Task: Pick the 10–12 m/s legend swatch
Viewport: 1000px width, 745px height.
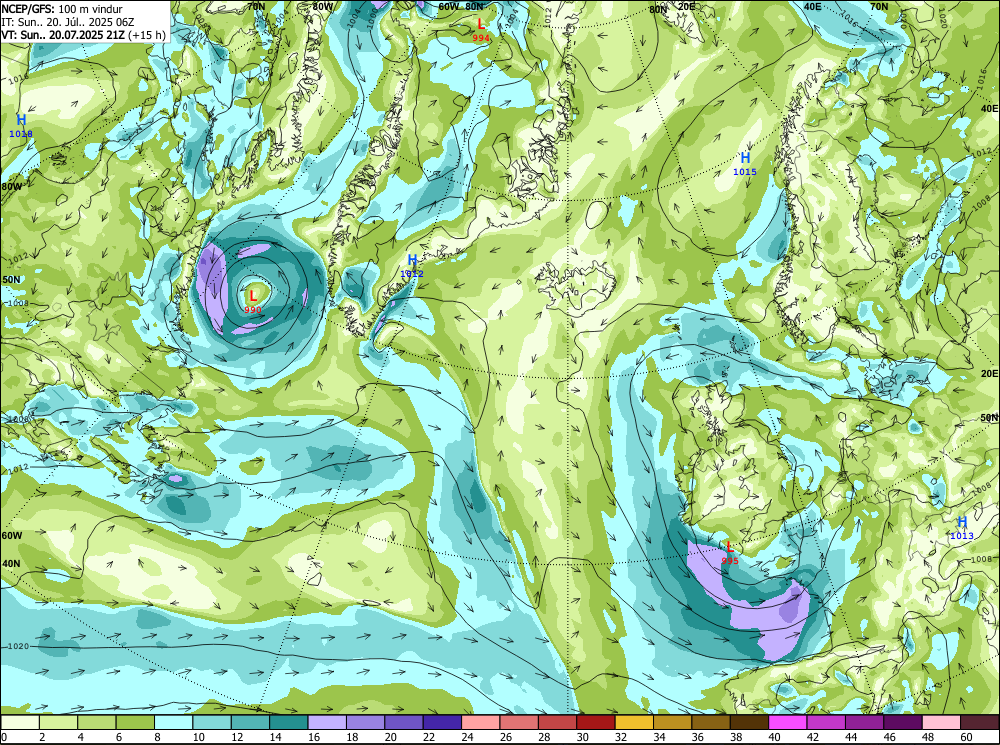Action: 212,722
